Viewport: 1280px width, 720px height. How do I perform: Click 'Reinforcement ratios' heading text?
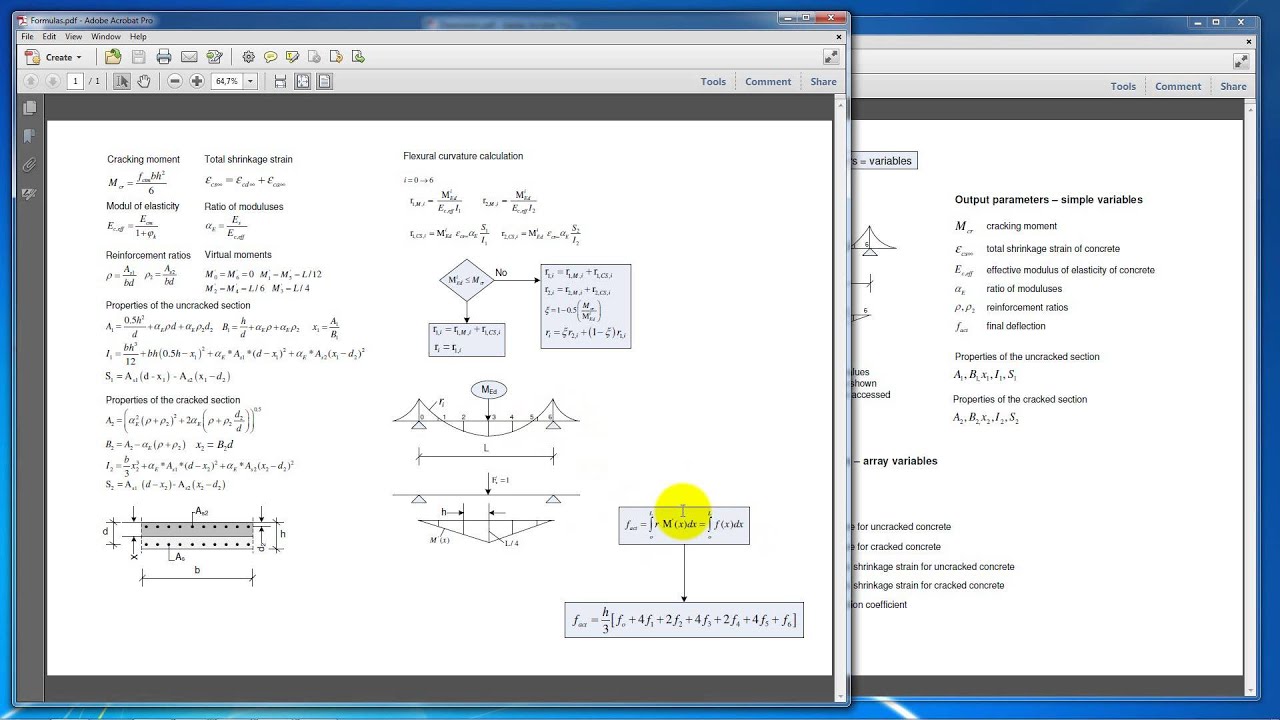(x=148, y=255)
